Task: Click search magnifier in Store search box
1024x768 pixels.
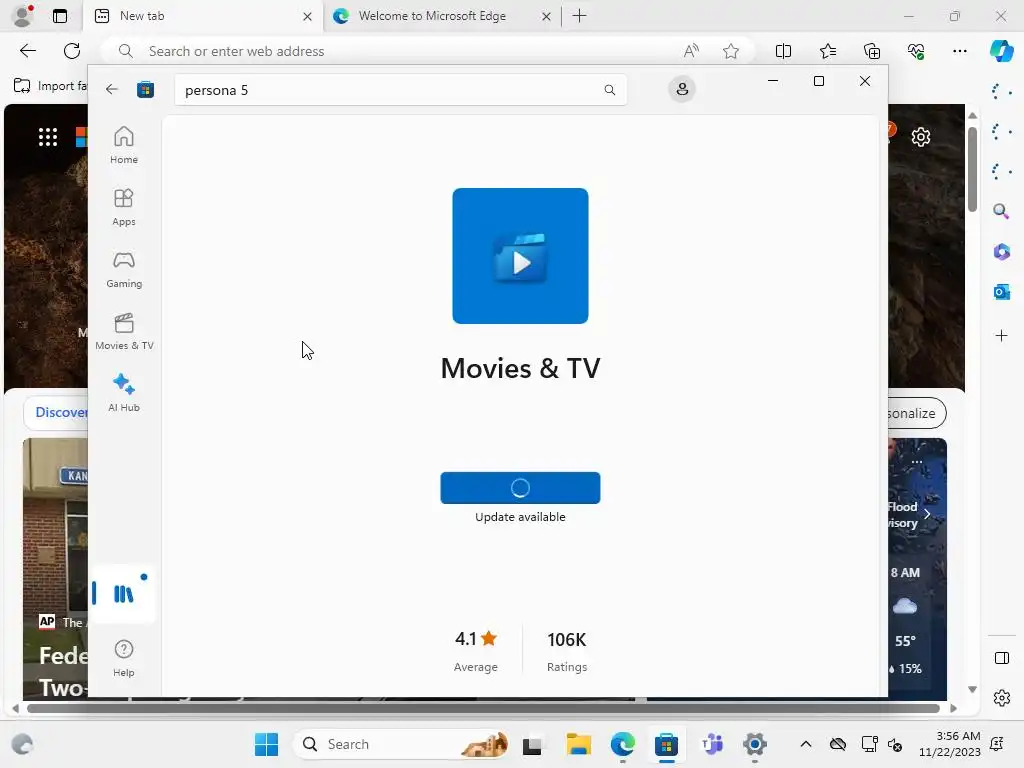Action: pyautogui.click(x=609, y=90)
